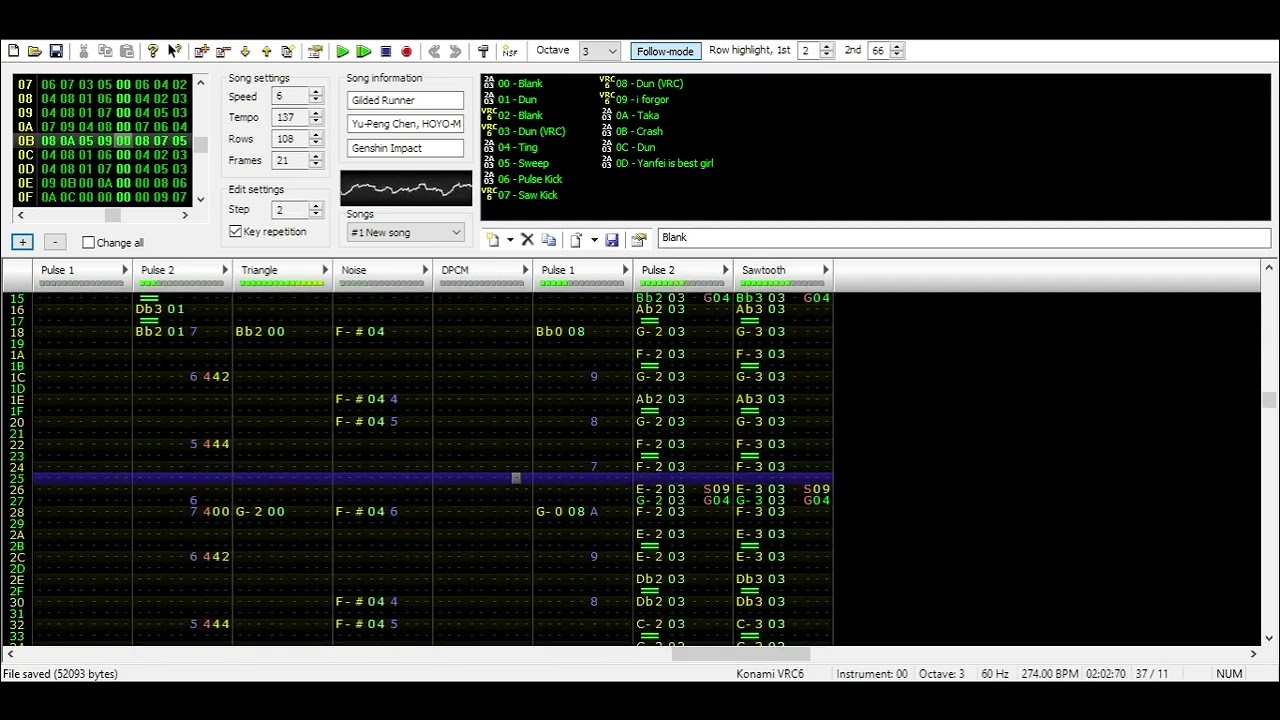Screen dimensions: 1280x720
Task: Select the Sawtooth channel header
Action: click(783, 274)
